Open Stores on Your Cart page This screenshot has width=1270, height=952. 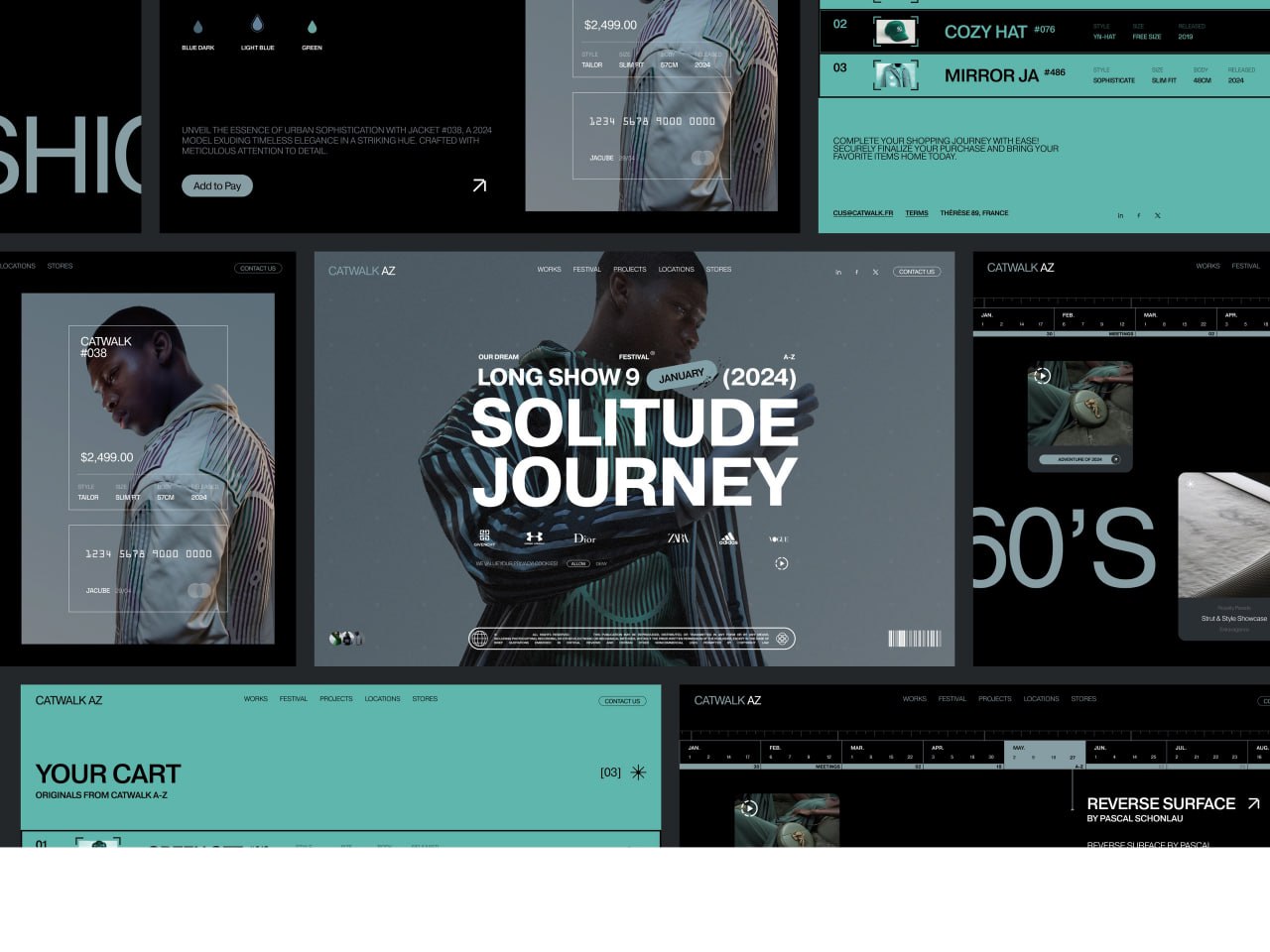[425, 699]
